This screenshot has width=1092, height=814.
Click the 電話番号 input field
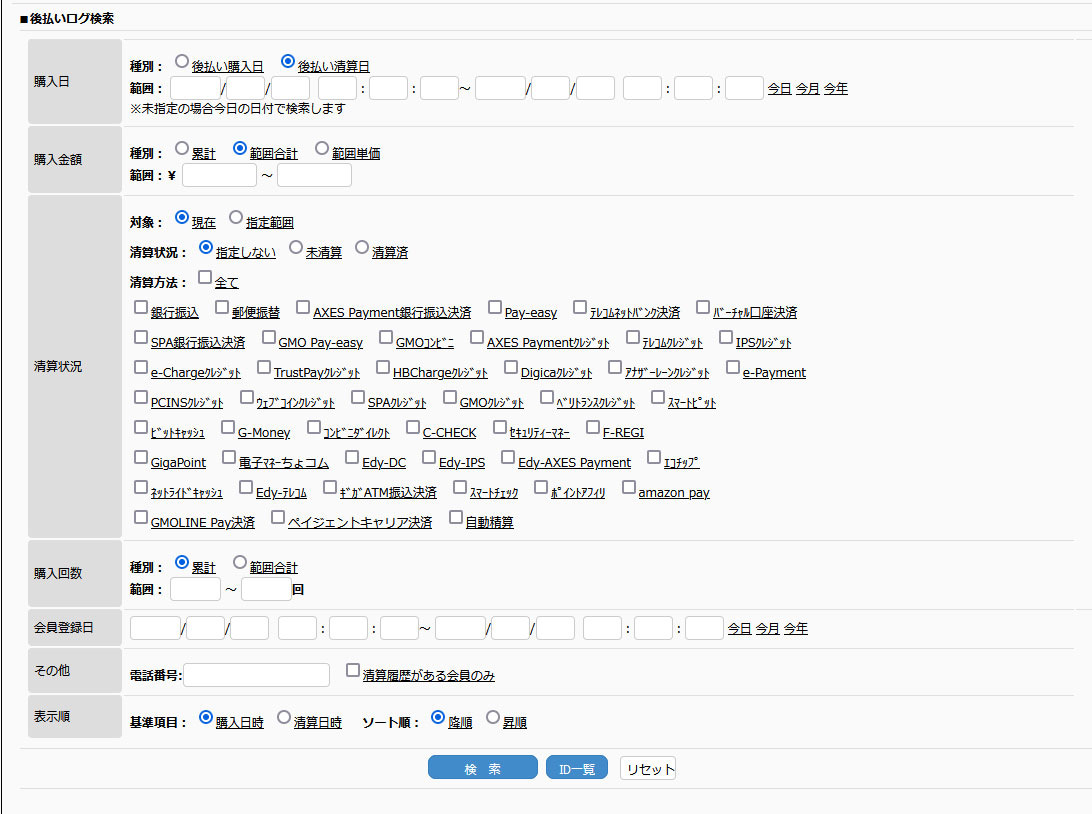(256, 675)
